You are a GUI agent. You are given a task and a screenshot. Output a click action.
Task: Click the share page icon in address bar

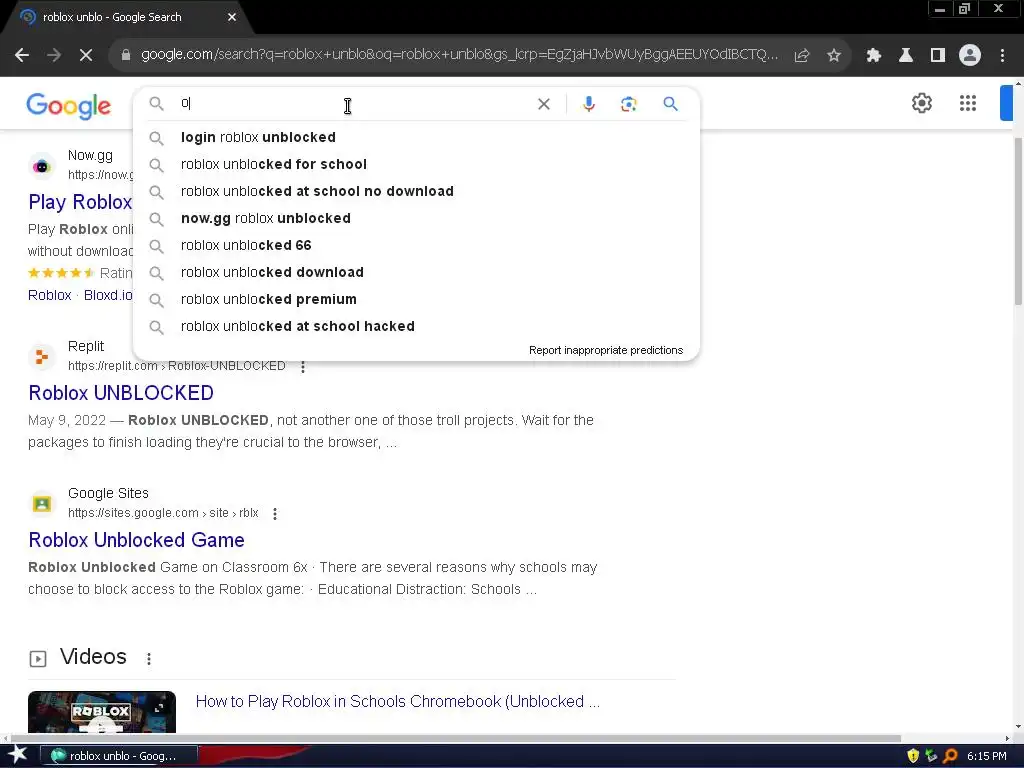(x=802, y=56)
